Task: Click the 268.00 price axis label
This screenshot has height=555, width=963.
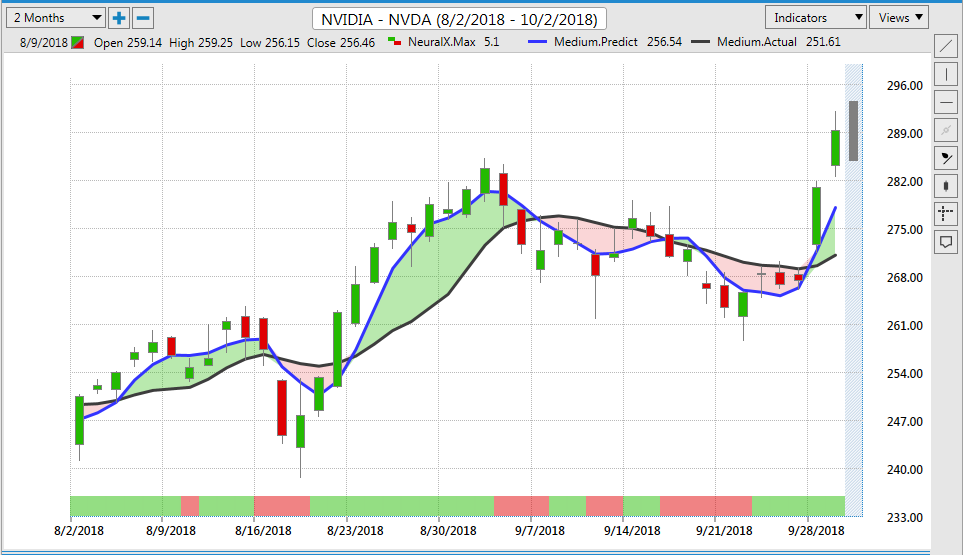Action: (905, 278)
